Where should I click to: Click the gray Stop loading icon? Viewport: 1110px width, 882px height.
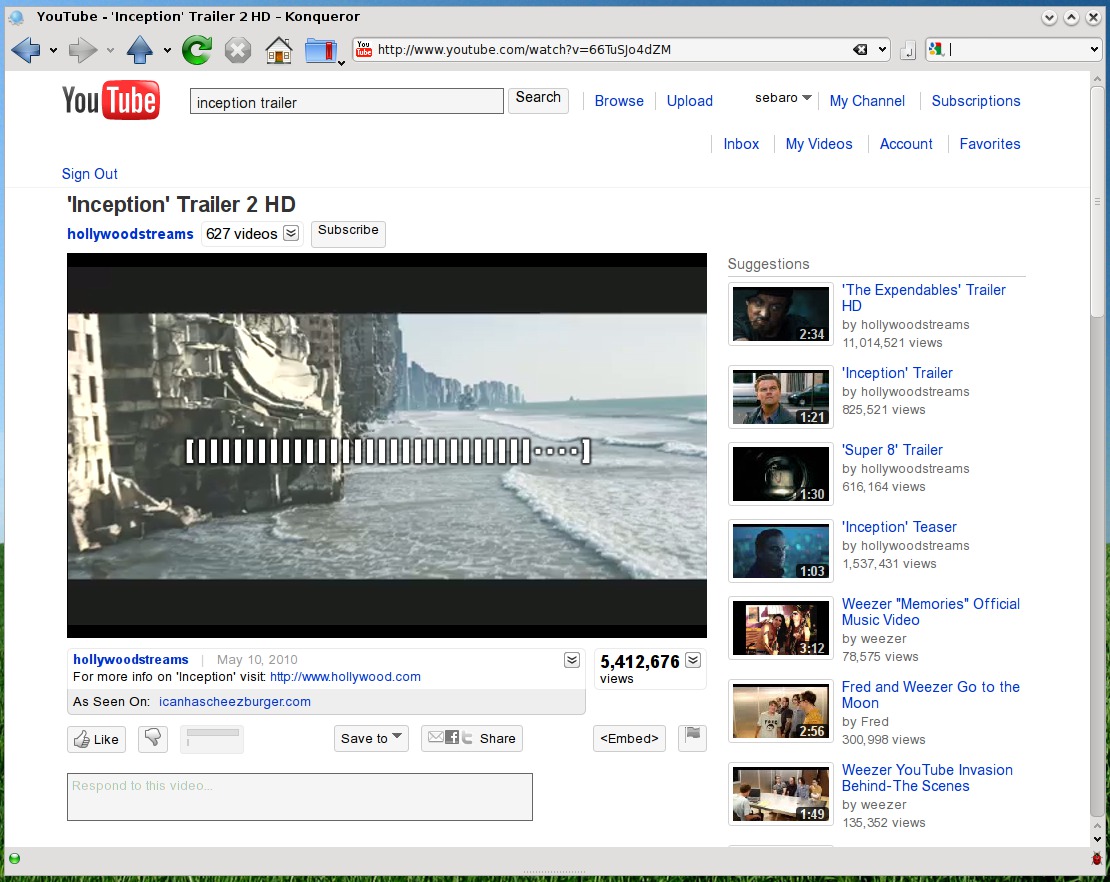(x=238, y=50)
